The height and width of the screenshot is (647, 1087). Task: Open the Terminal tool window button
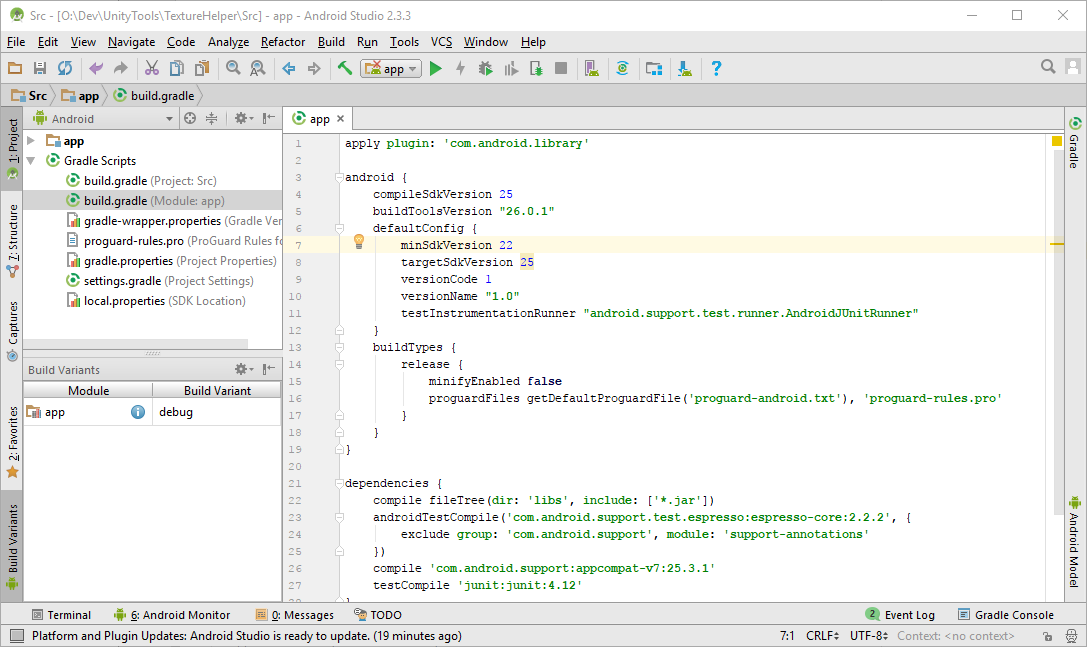[x=62, y=615]
